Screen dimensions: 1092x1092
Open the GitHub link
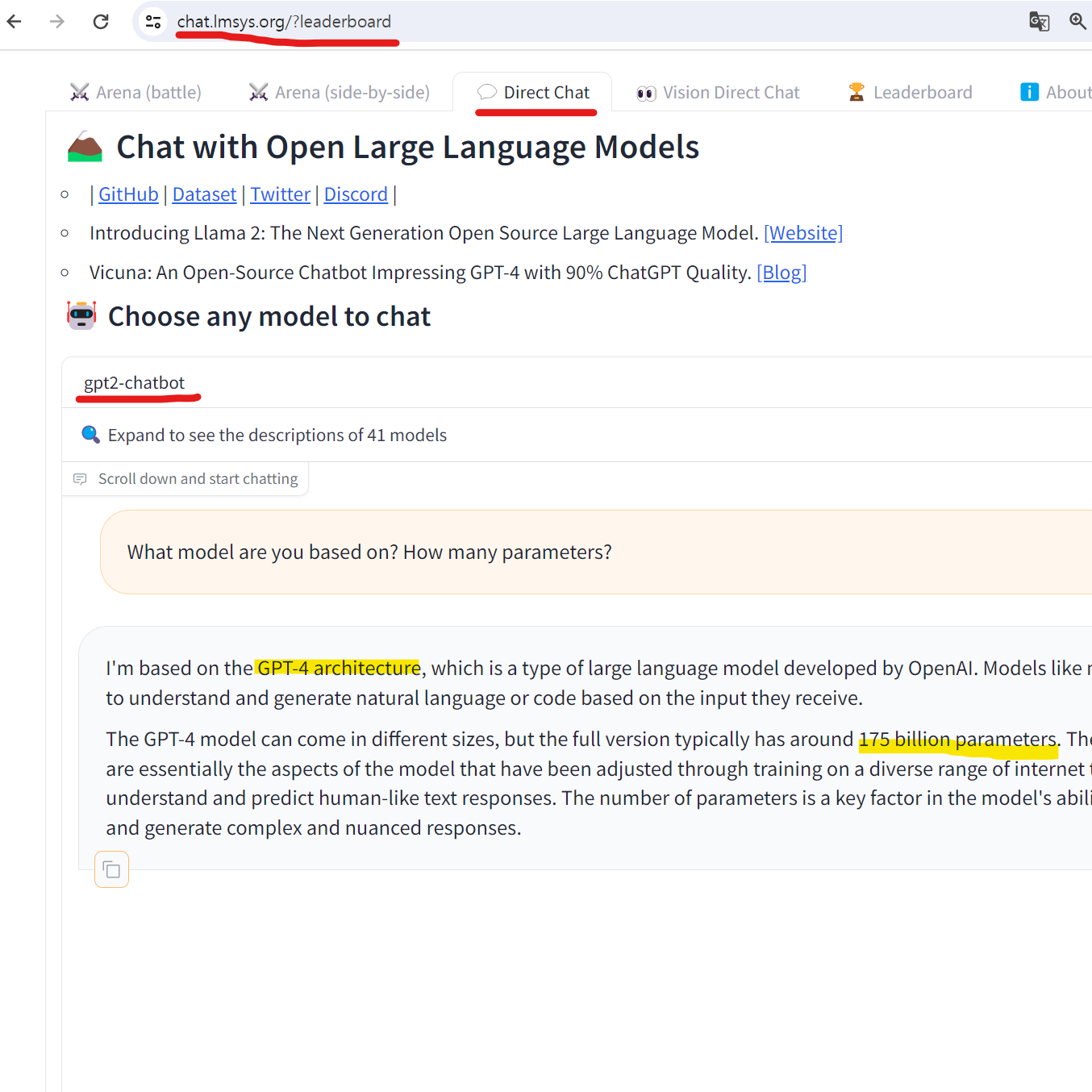tap(128, 194)
